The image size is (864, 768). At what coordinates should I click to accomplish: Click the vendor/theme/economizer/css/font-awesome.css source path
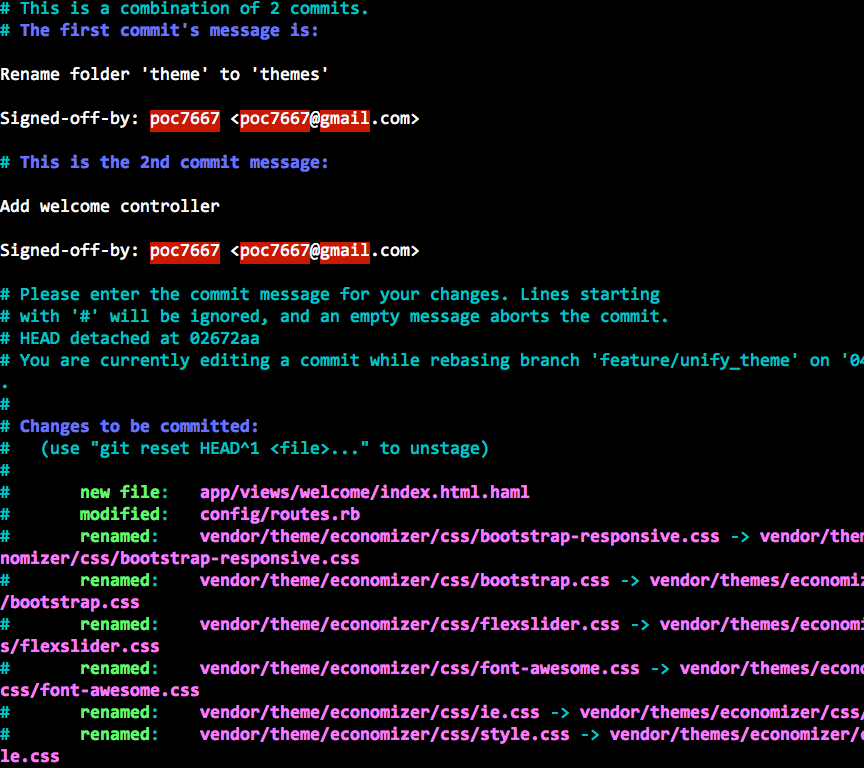[419, 669]
